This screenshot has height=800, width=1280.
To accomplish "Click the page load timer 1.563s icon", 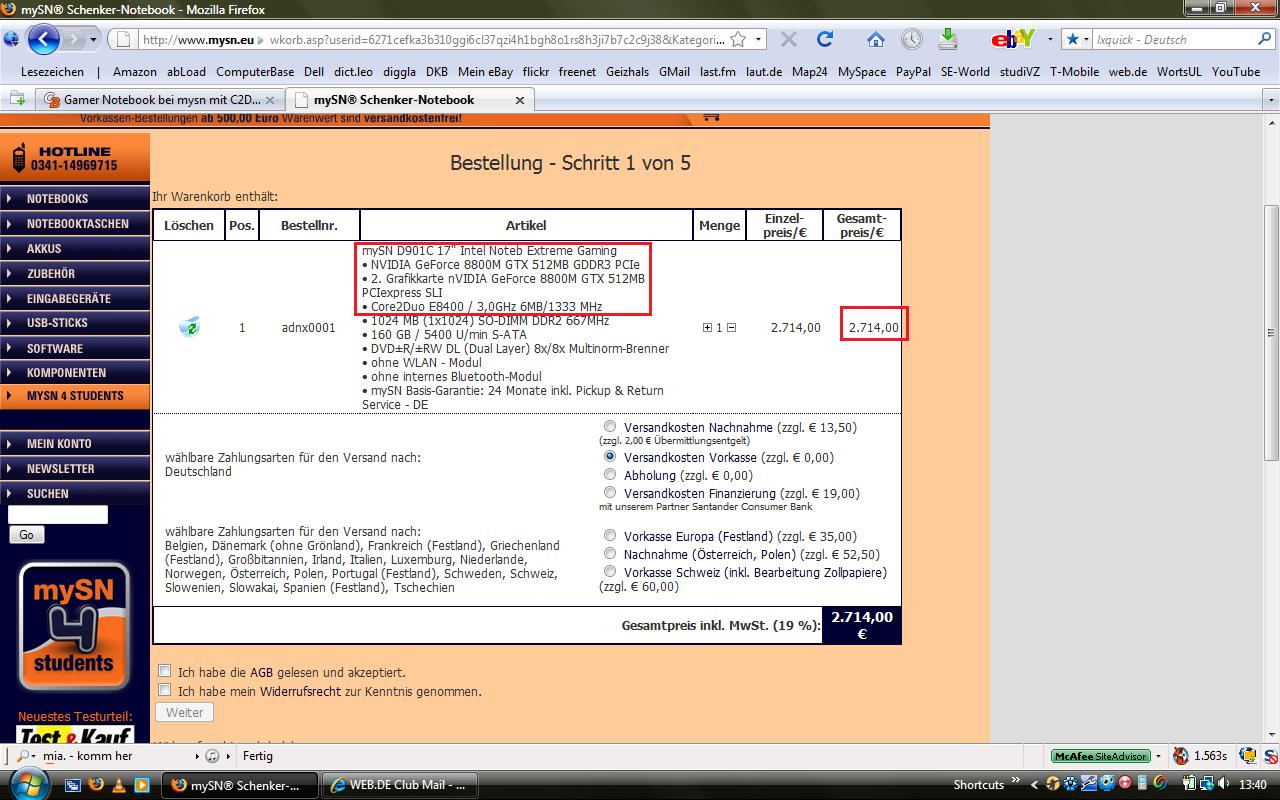I will [1181, 756].
